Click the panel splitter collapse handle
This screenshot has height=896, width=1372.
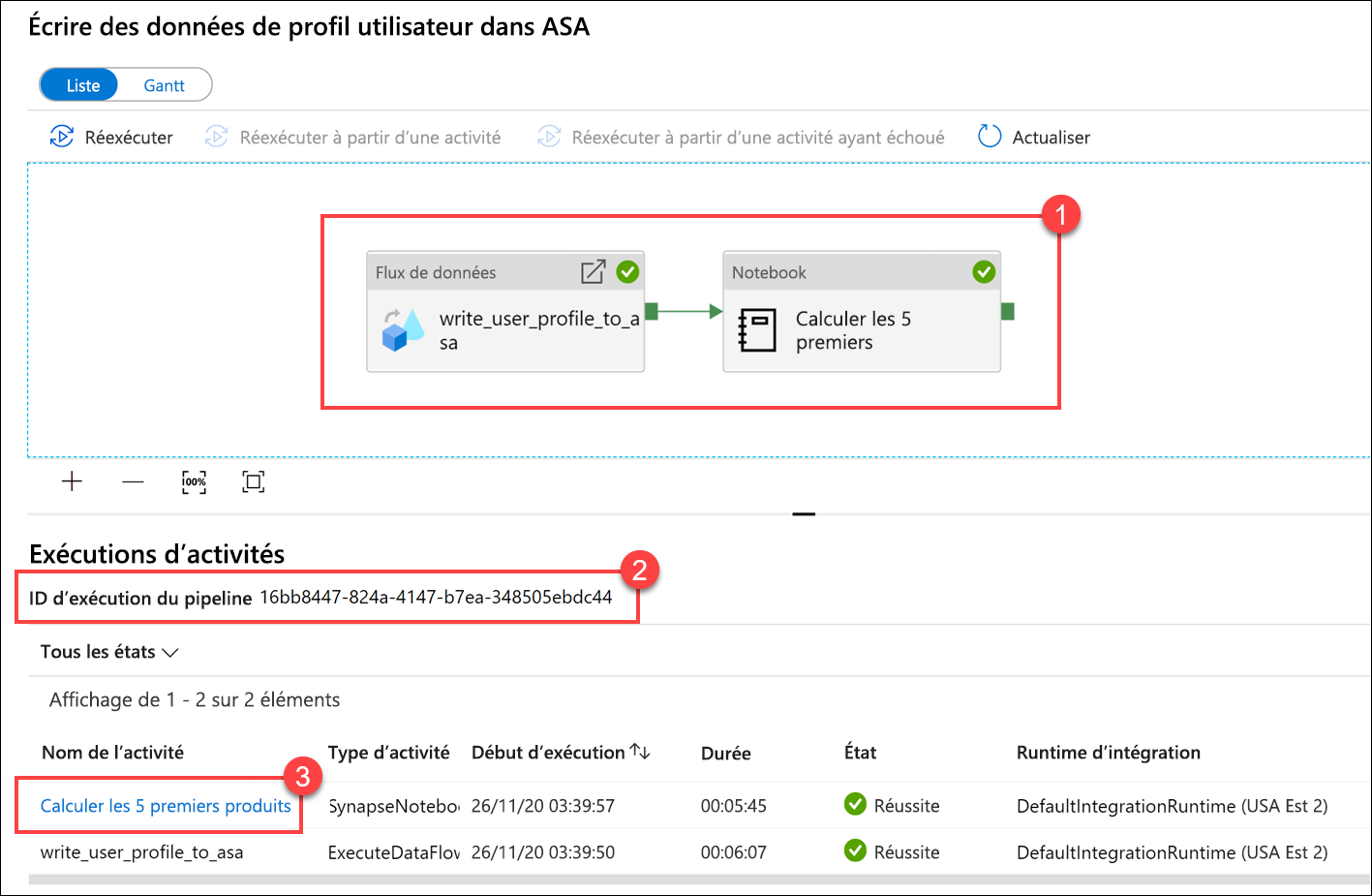coord(804,513)
